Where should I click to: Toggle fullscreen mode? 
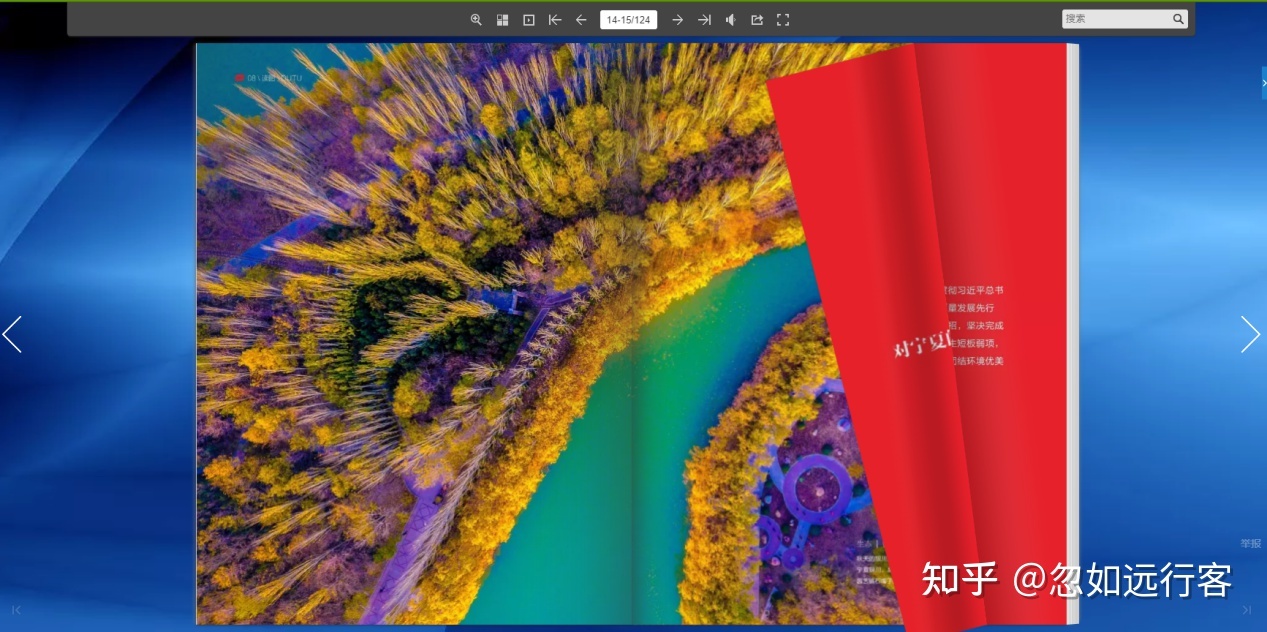(783, 20)
